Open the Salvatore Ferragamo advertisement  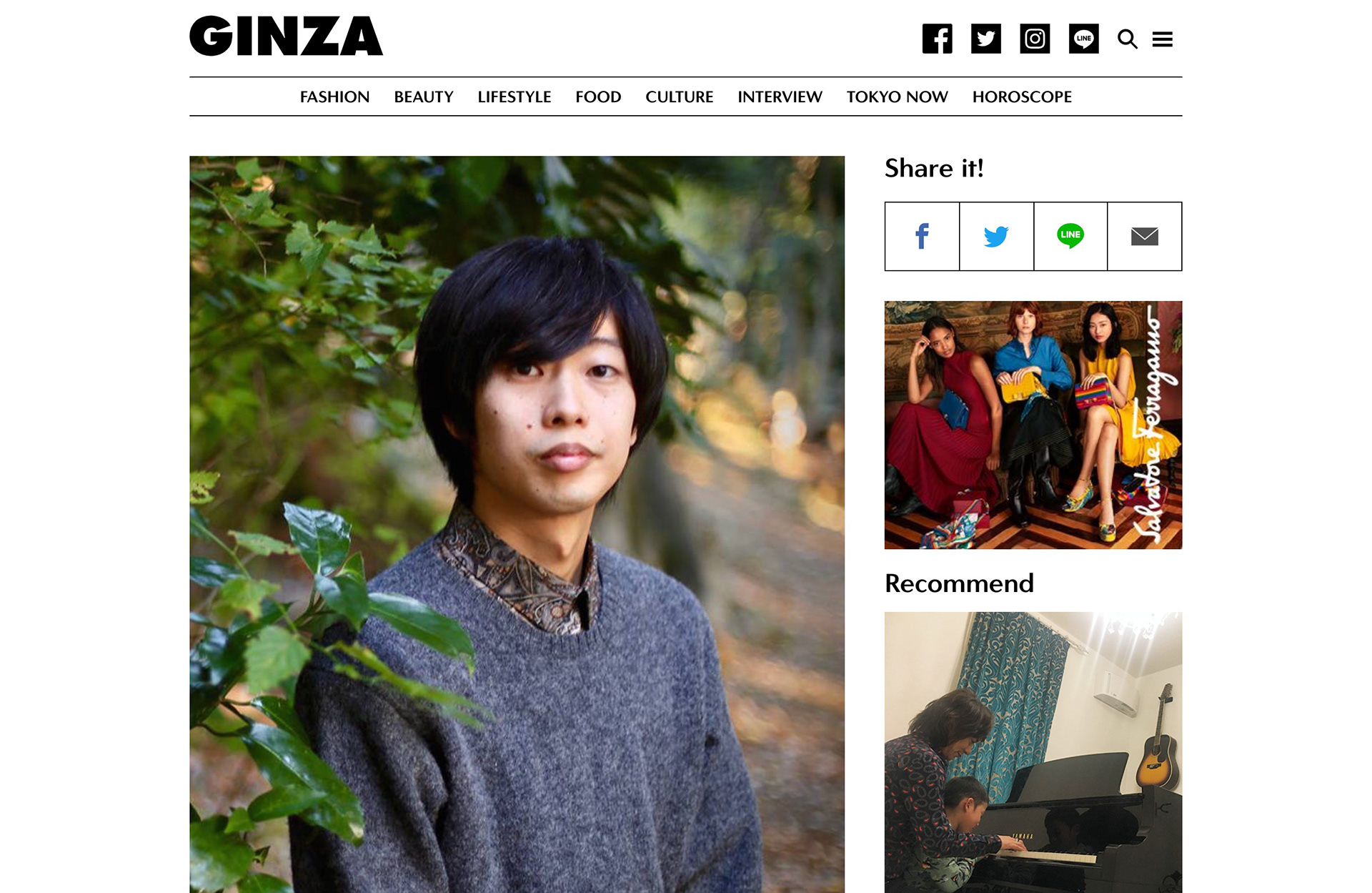[x=1033, y=425]
